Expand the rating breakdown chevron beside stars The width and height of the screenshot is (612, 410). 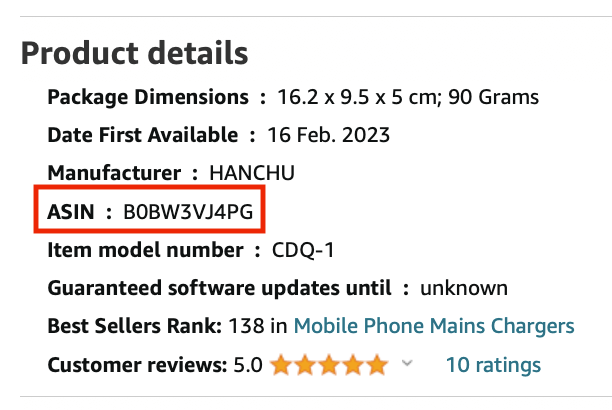tap(407, 363)
